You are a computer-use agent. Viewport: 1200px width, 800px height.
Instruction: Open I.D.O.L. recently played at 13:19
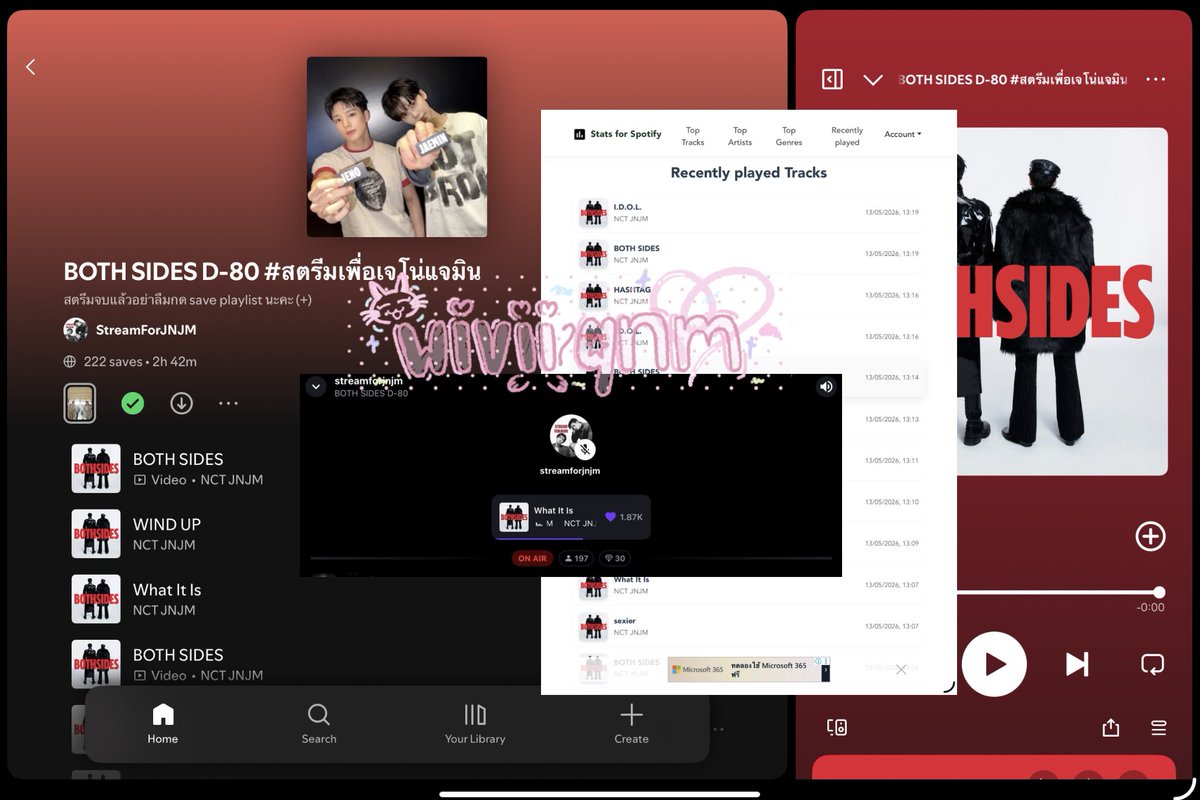[749, 212]
